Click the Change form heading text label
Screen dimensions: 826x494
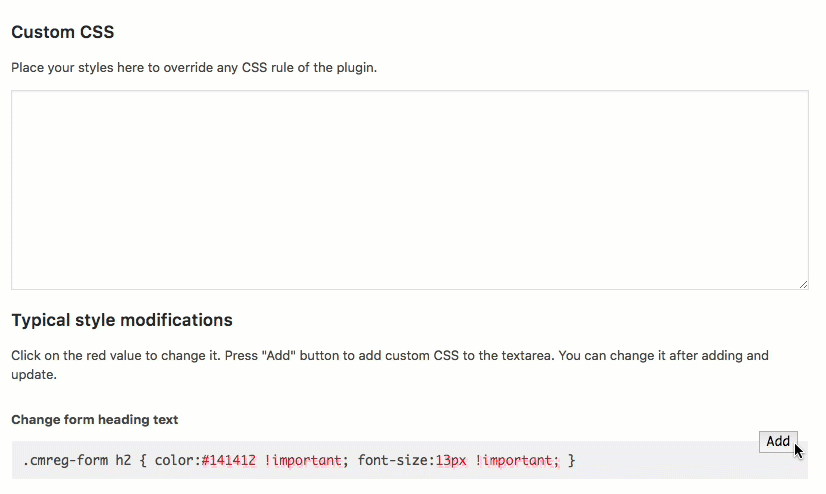coord(95,420)
